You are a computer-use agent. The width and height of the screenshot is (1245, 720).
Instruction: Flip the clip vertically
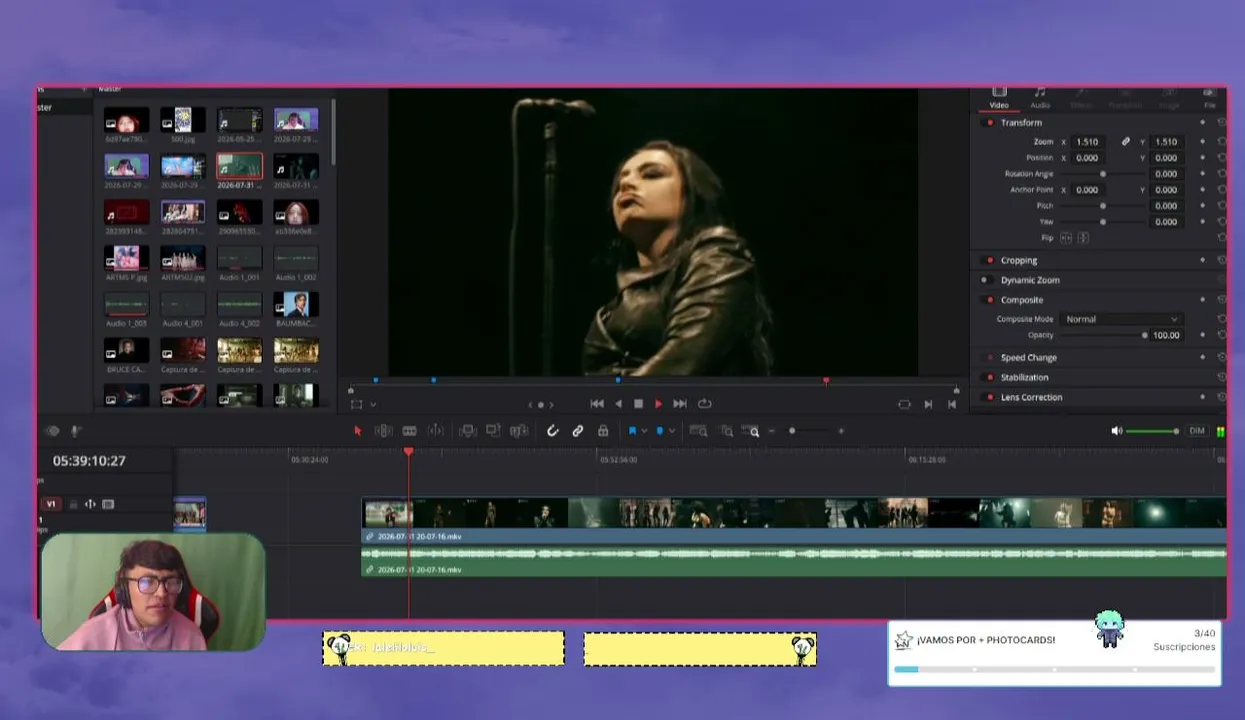(x=1083, y=238)
